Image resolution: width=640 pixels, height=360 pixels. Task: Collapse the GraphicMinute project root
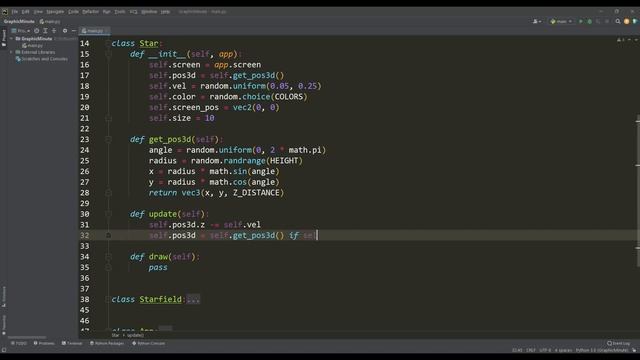click(x=11, y=39)
